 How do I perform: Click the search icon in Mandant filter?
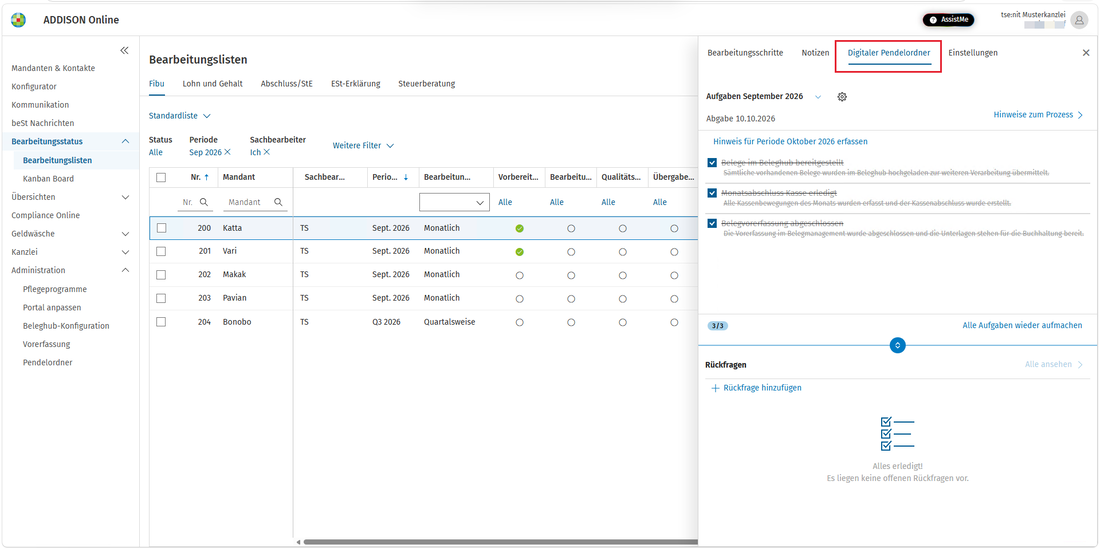coord(278,202)
